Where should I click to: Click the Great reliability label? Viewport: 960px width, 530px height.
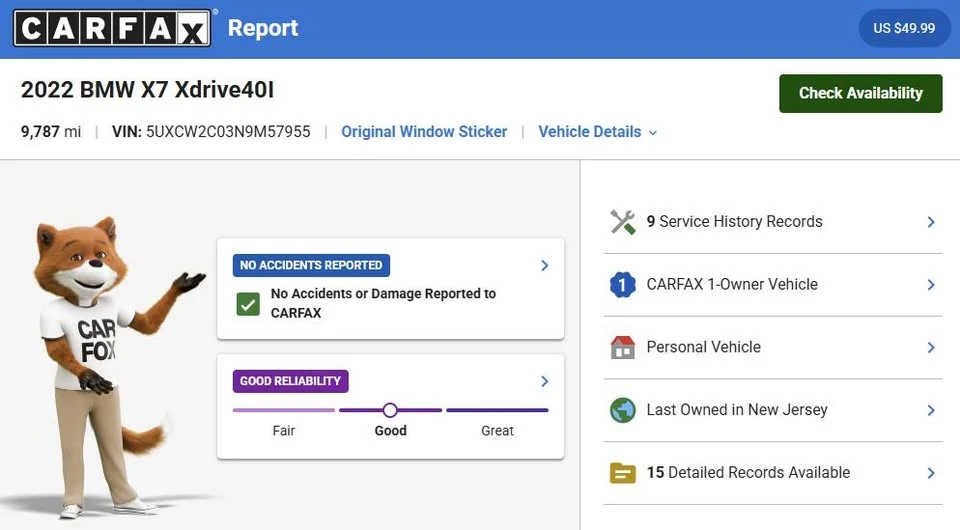tap(497, 431)
